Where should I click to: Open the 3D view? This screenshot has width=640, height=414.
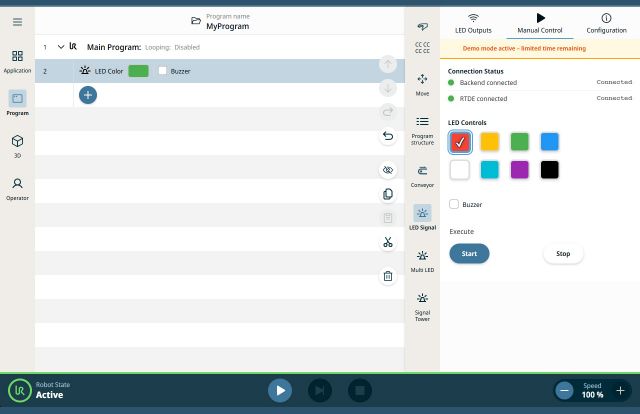click(17, 146)
